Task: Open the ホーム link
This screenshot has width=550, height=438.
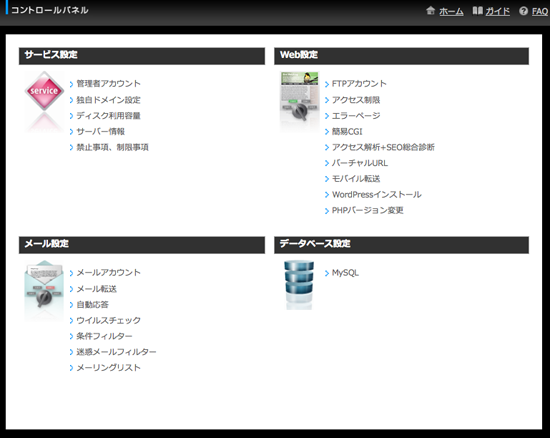Action: [451, 12]
